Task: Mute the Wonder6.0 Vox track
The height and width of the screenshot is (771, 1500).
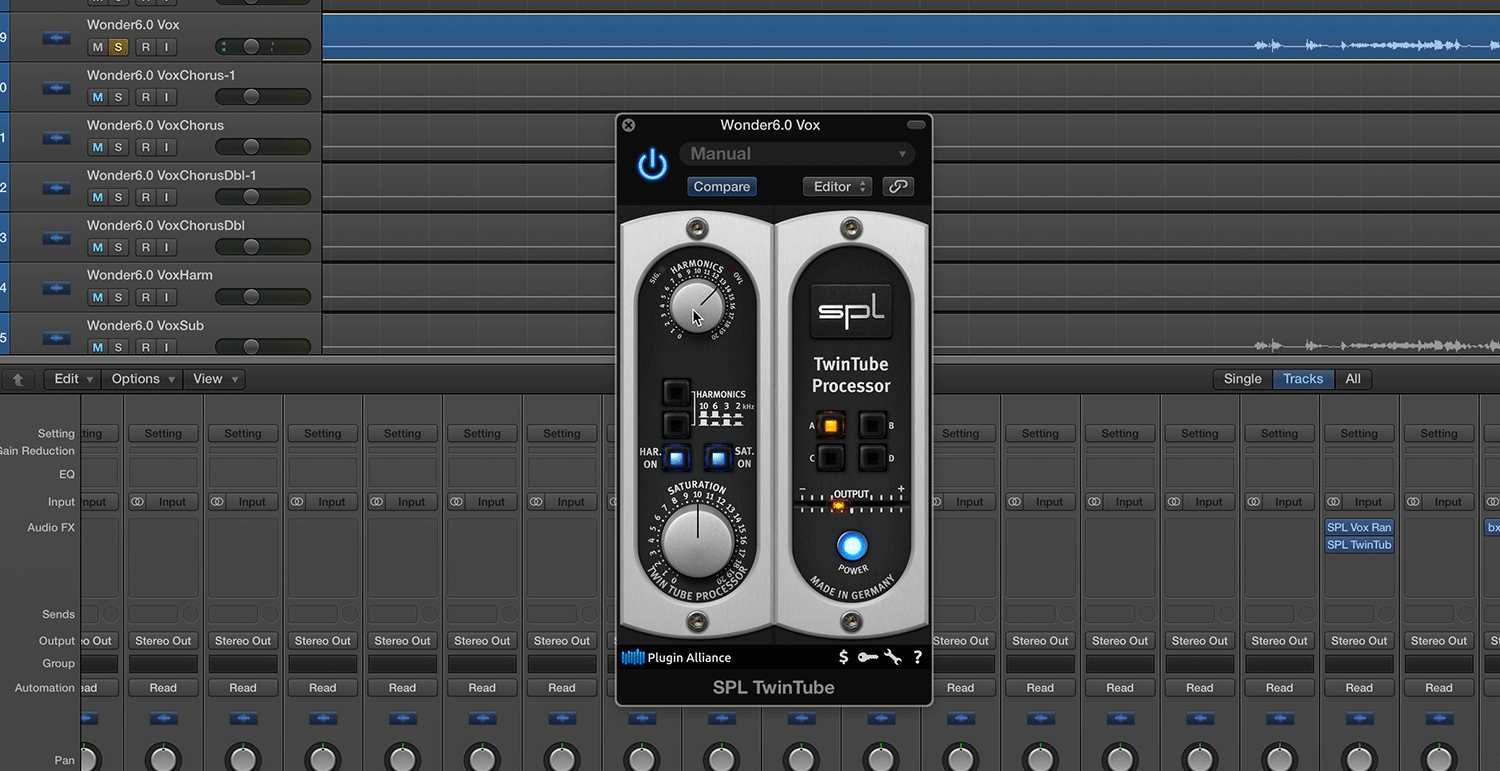Action: 97,47
